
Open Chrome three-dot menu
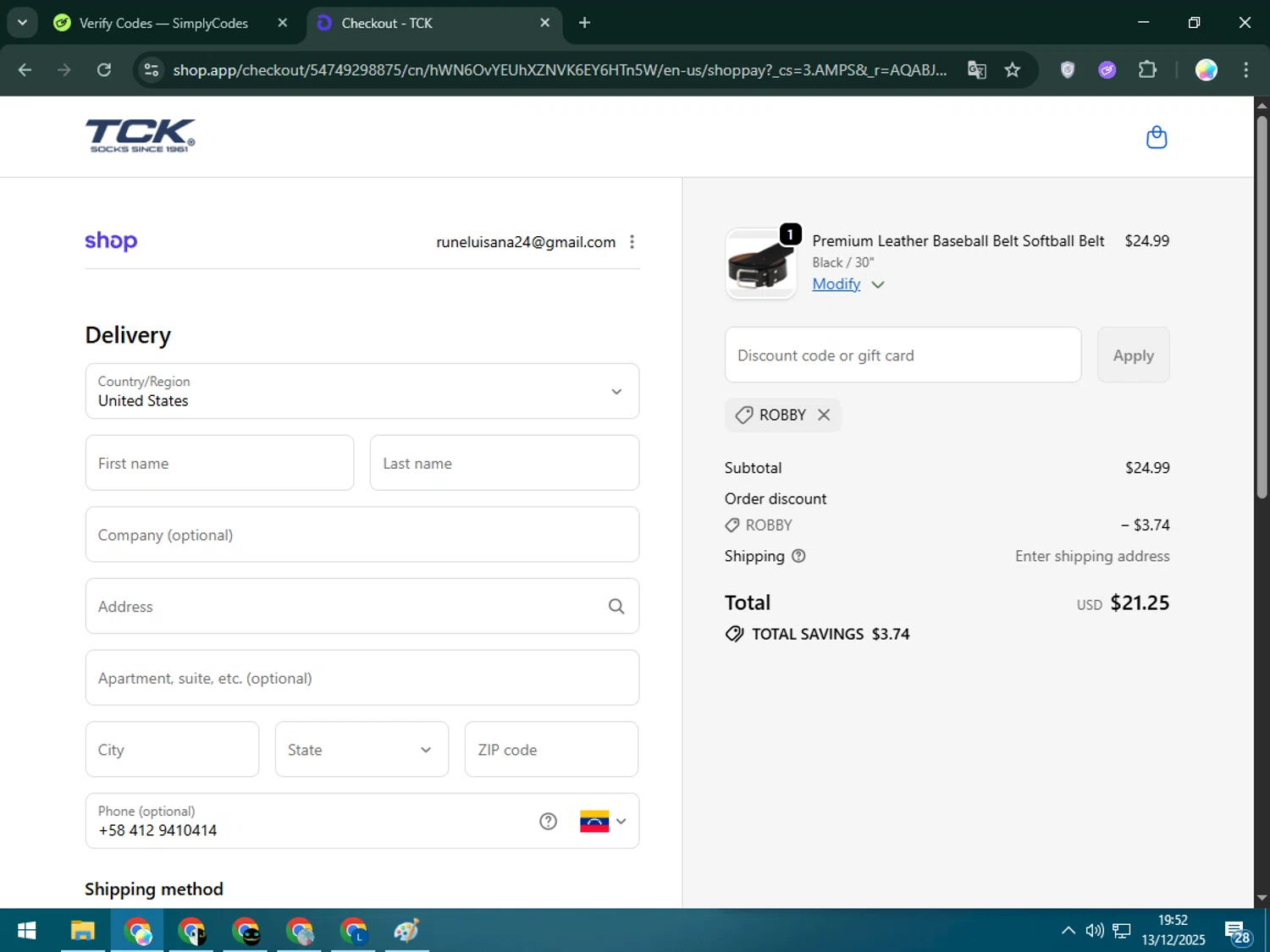(x=1245, y=69)
